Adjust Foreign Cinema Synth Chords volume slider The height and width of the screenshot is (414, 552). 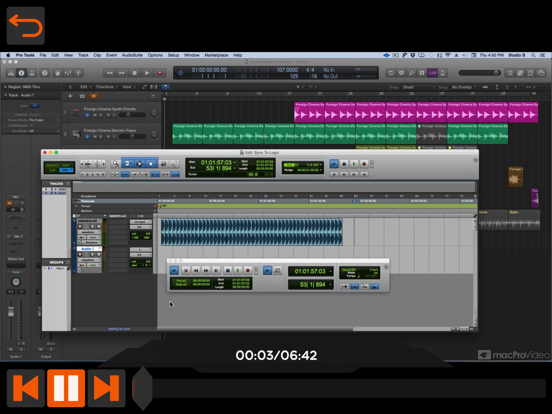[x=132, y=115]
